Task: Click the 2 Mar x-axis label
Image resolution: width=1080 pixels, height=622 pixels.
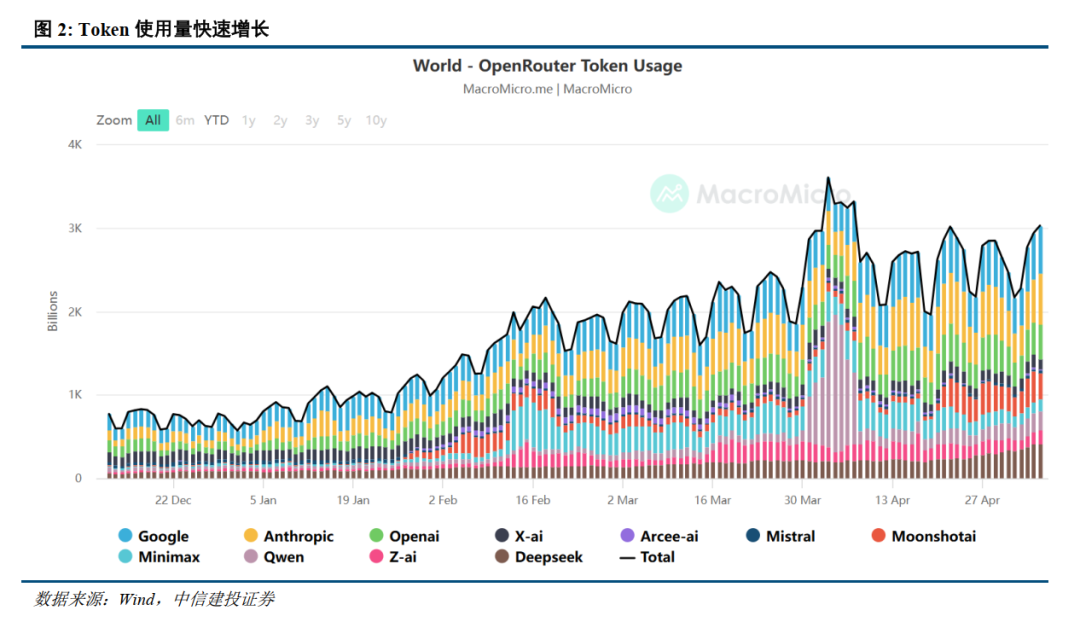Action: (623, 500)
